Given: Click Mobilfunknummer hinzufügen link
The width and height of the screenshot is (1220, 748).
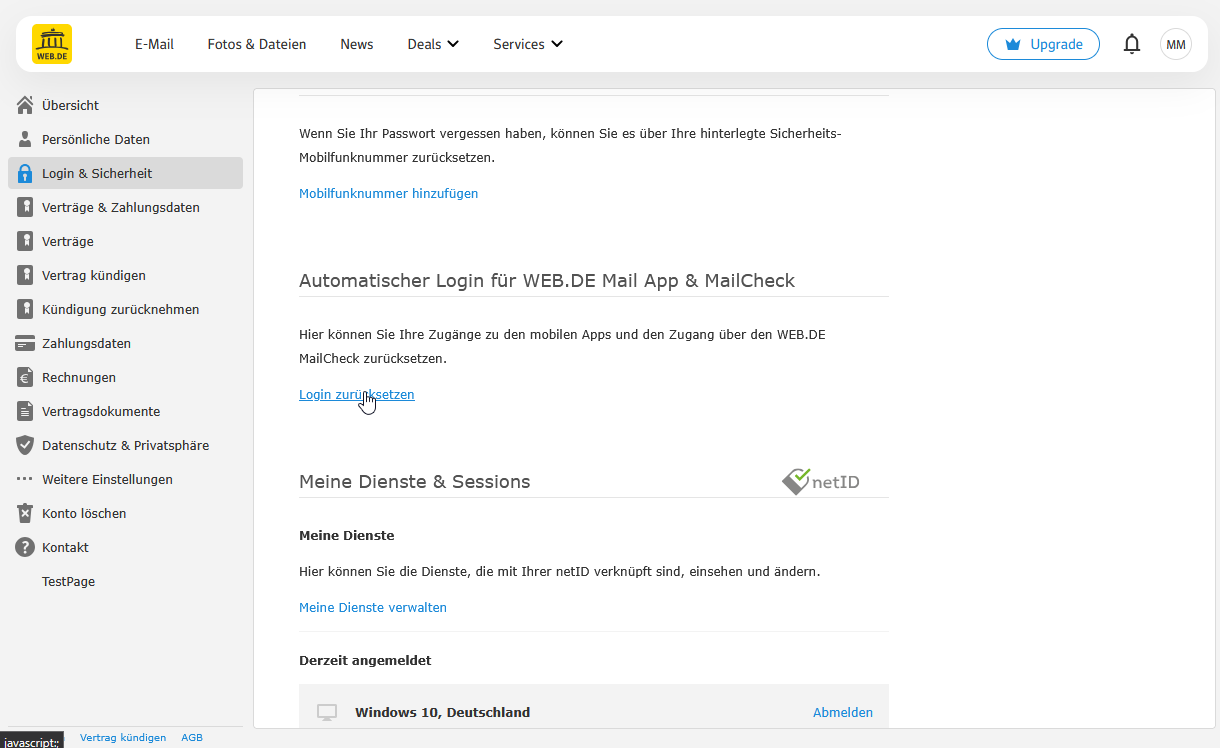Looking at the screenshot, I should click(388, 193).
